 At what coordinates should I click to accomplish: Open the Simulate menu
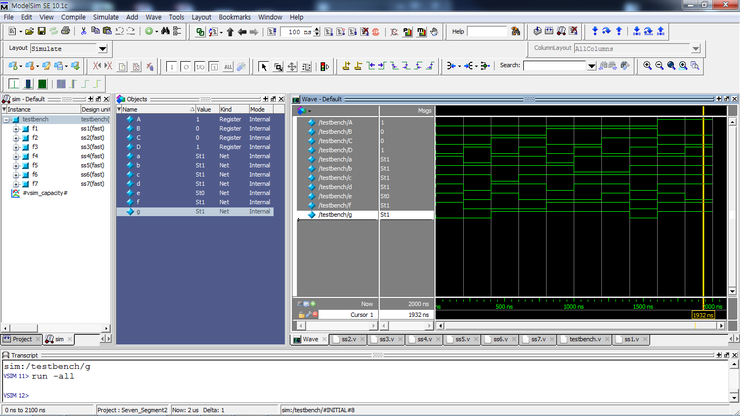click(105, 17)
